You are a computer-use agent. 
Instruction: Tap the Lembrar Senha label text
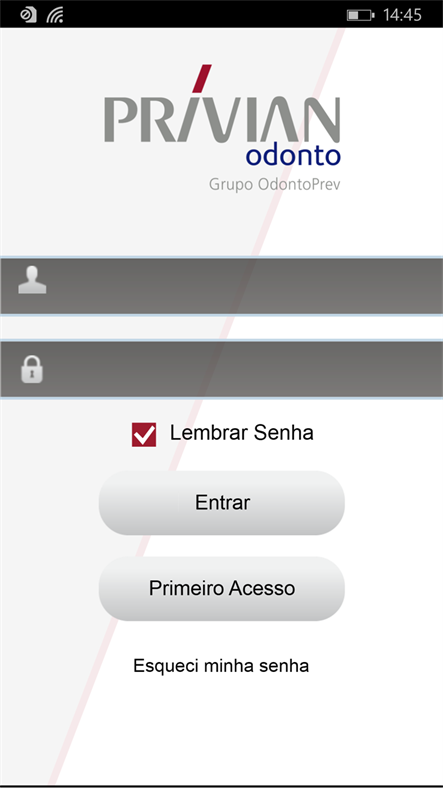pos(242,433)
